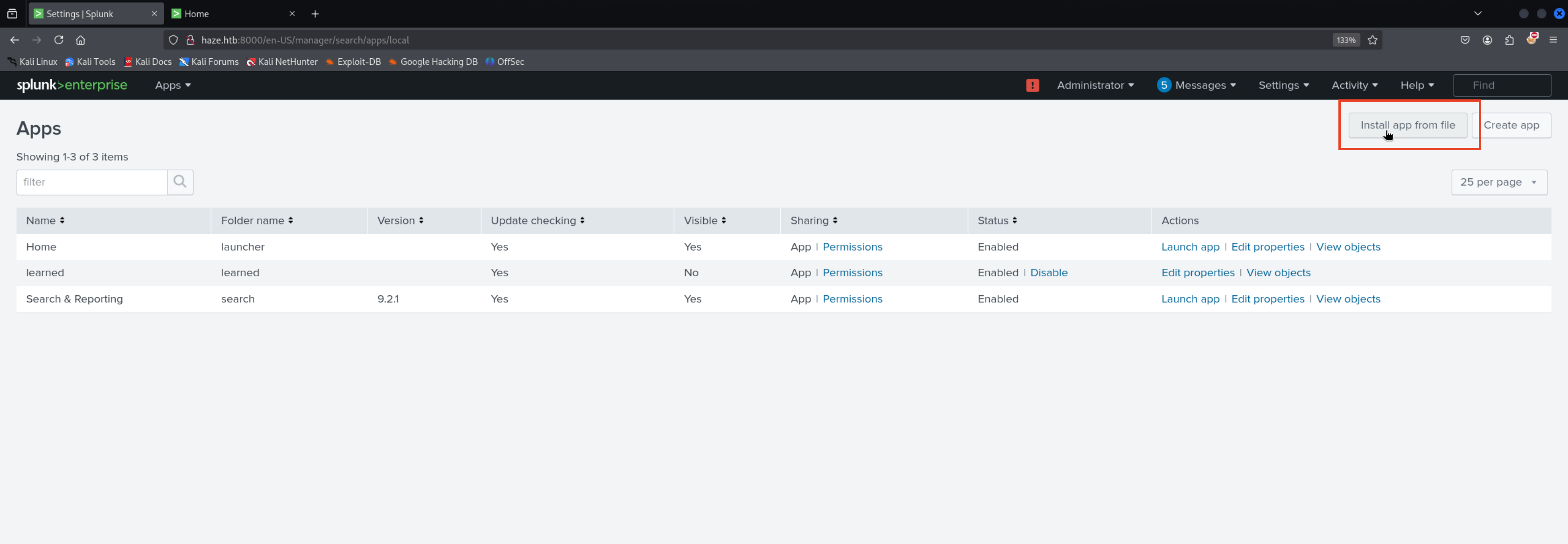Click the apps filter text field
Image resolution: width=1568 pixels, height=544 pixels.
point(92,182)
